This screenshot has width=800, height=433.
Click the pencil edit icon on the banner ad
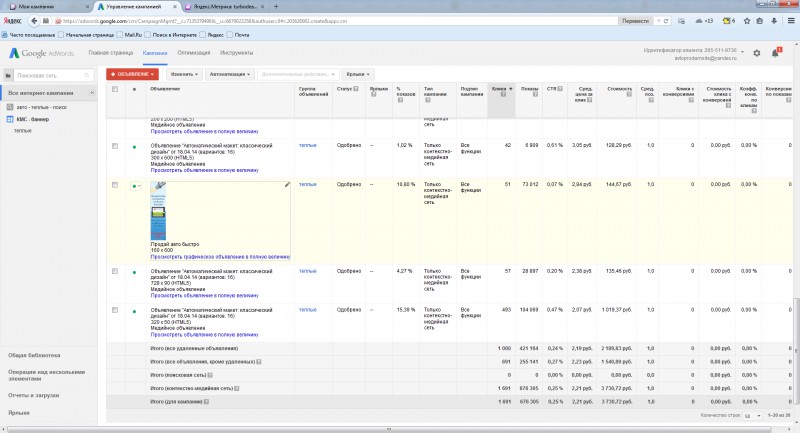[x=287, y=185]
